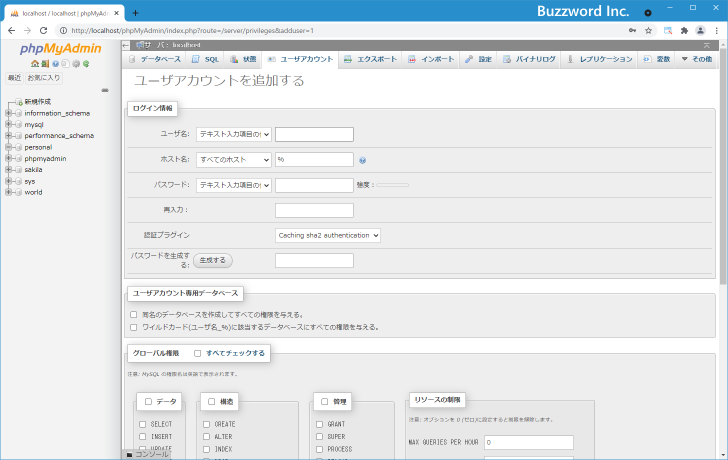Click help icon next to host name field
The width and height of the screenshot is (728, 460).
363,160
